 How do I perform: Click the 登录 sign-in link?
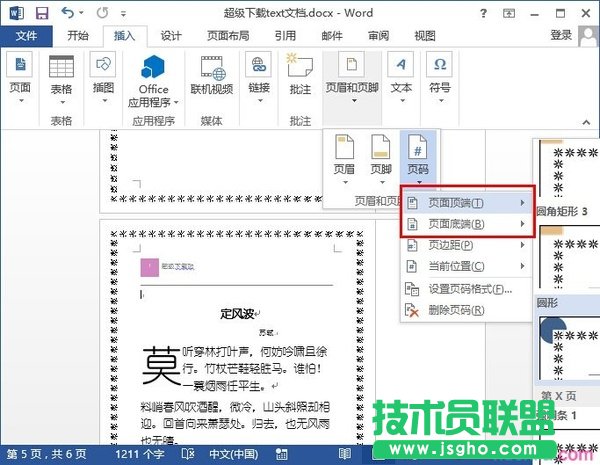click(561, 35)
